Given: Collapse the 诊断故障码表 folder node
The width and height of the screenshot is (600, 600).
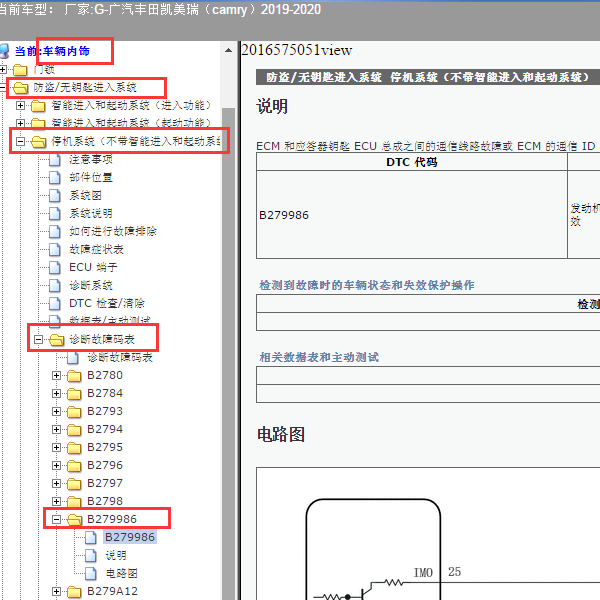Looking at the screenshot, I should click(x=38, y=339).
